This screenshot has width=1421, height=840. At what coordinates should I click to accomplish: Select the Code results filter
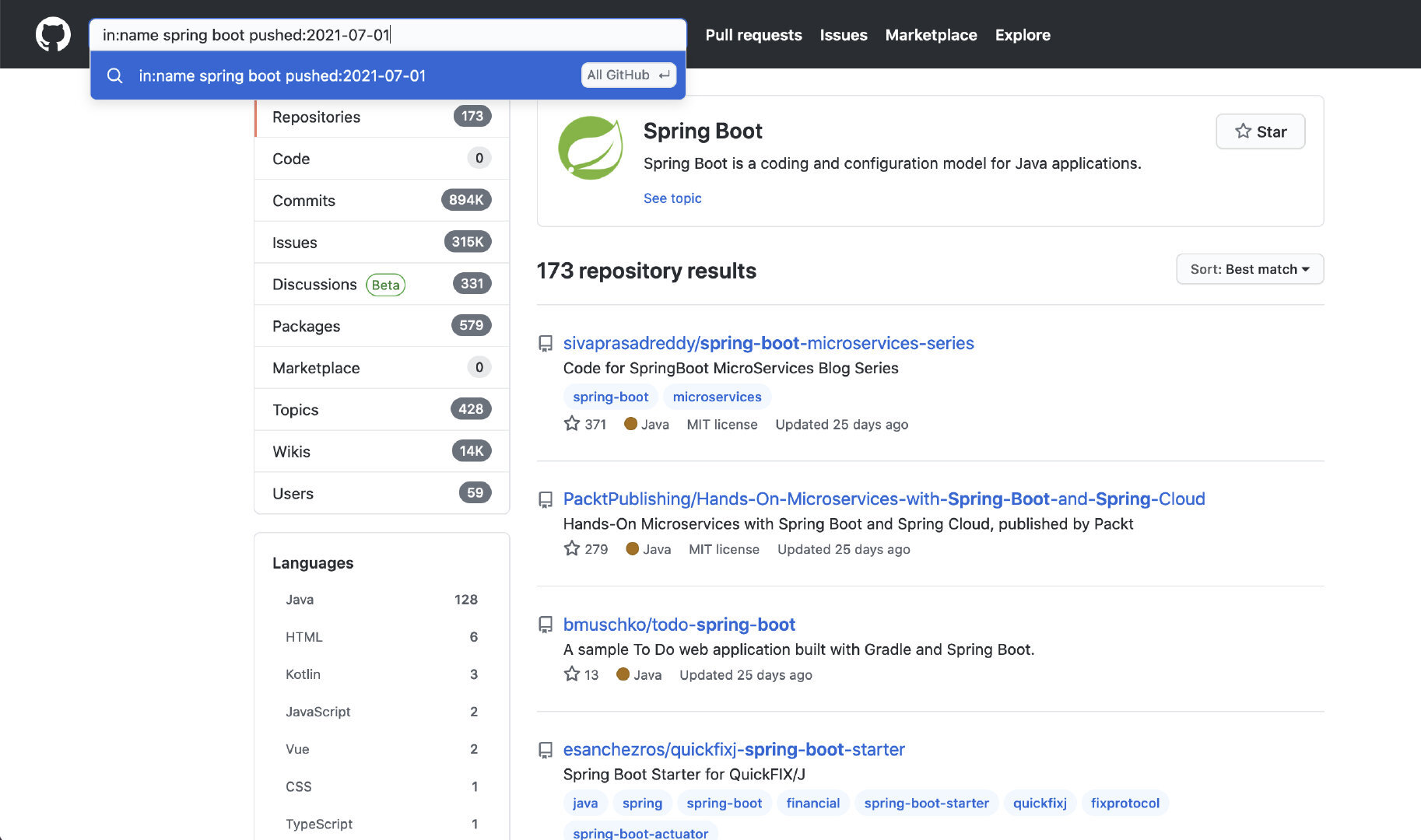coord(382,159)
